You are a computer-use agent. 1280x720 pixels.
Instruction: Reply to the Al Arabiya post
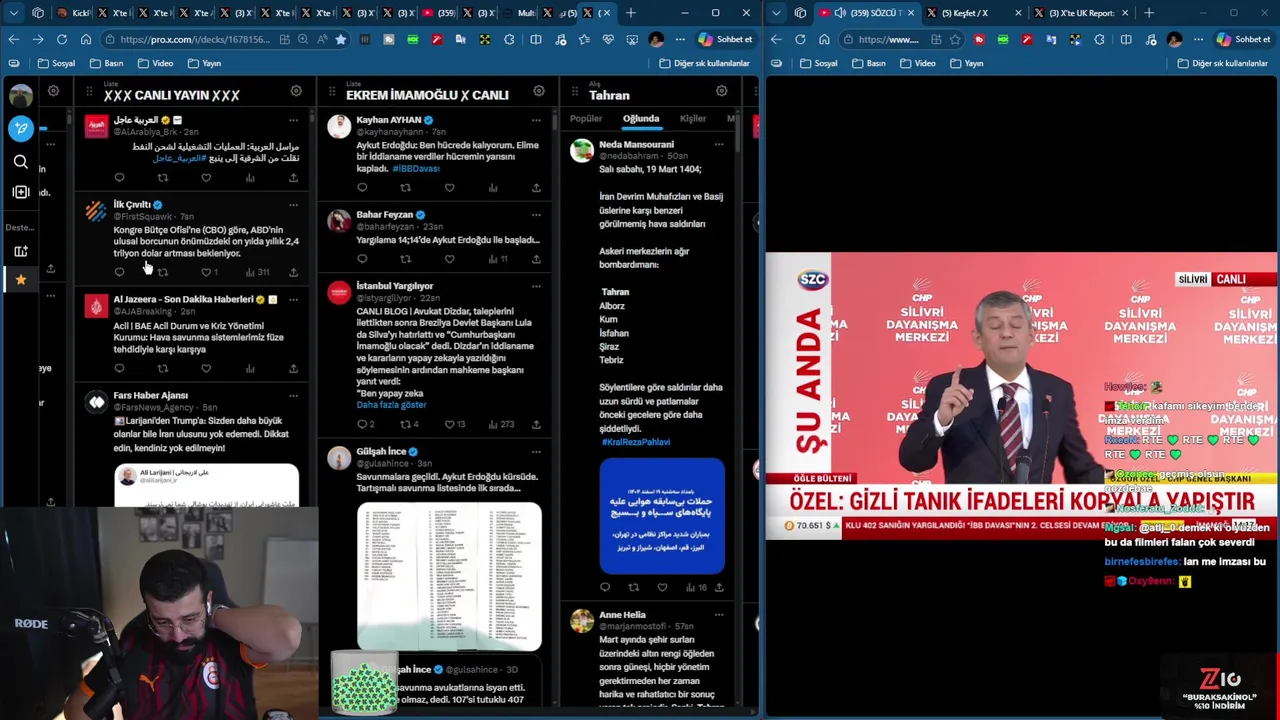[119, 178]
